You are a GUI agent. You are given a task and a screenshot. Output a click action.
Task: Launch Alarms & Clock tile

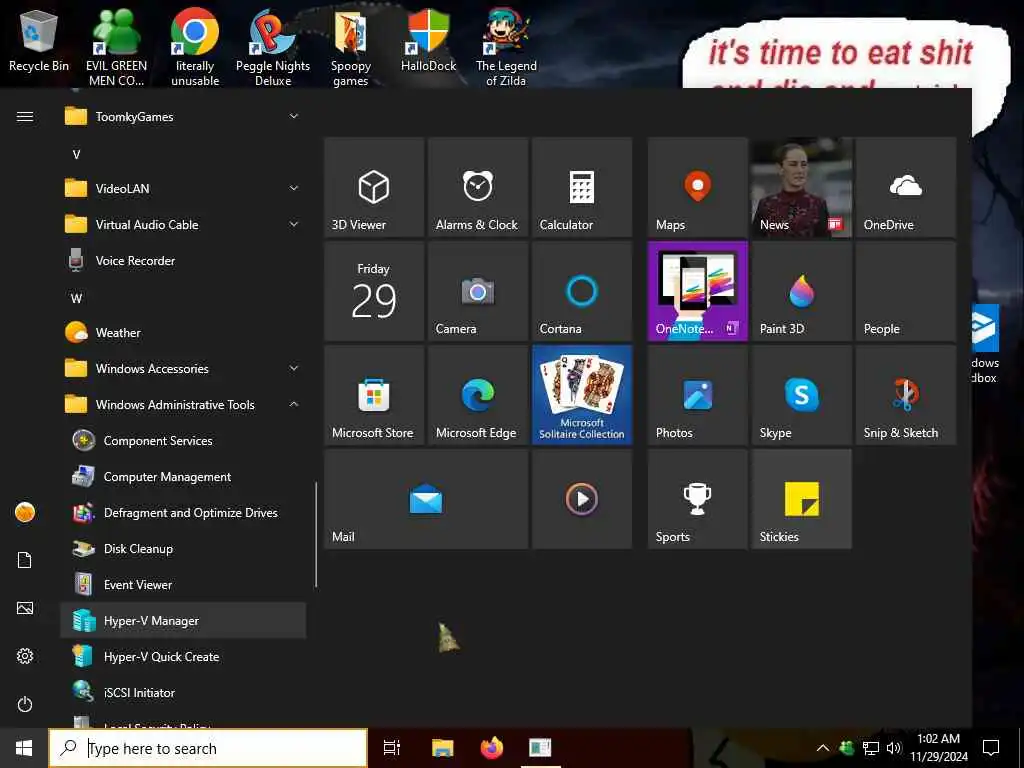tap(478, 187)
